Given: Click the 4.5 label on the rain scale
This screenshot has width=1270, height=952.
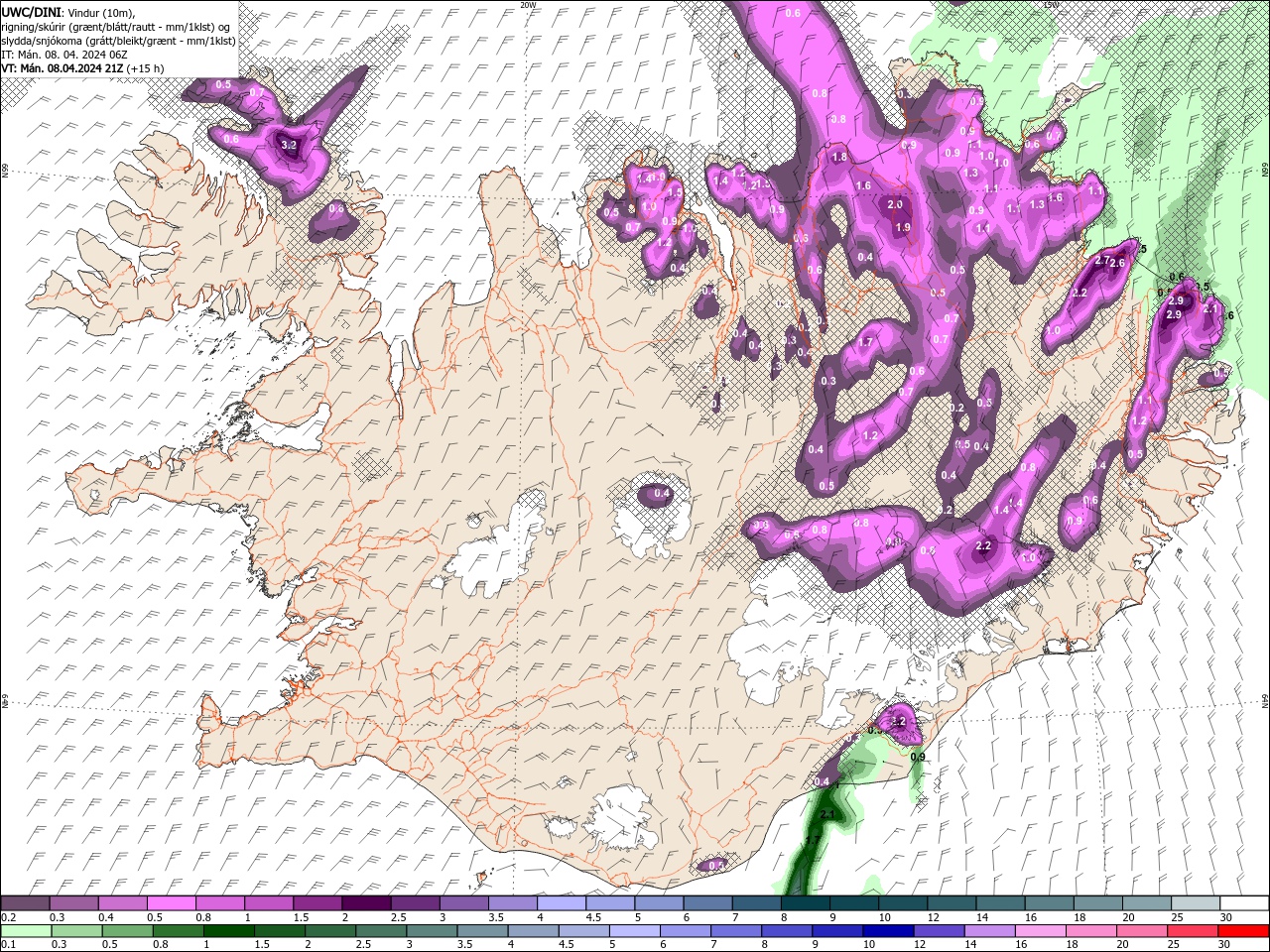Looking at the screenshot, I should (x=565, y=945).
